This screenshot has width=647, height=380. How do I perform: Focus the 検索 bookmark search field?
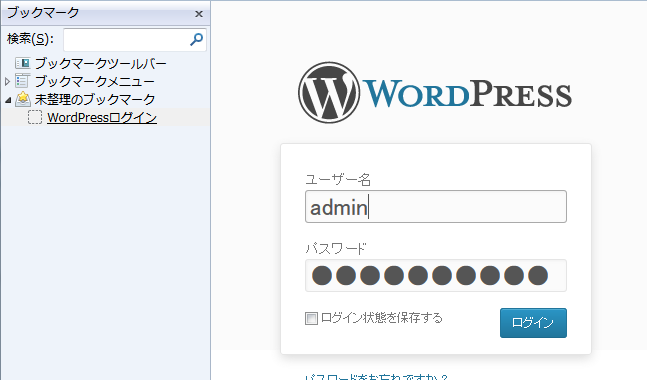(x=135, y=40)
